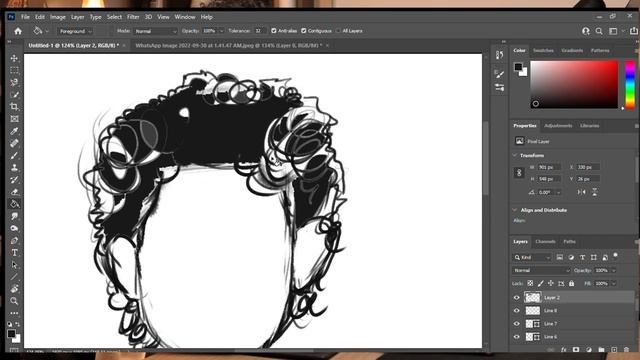Viewport: 640px width, 360px height.
Task: Select the Type tool
Action: click(14, 253)
